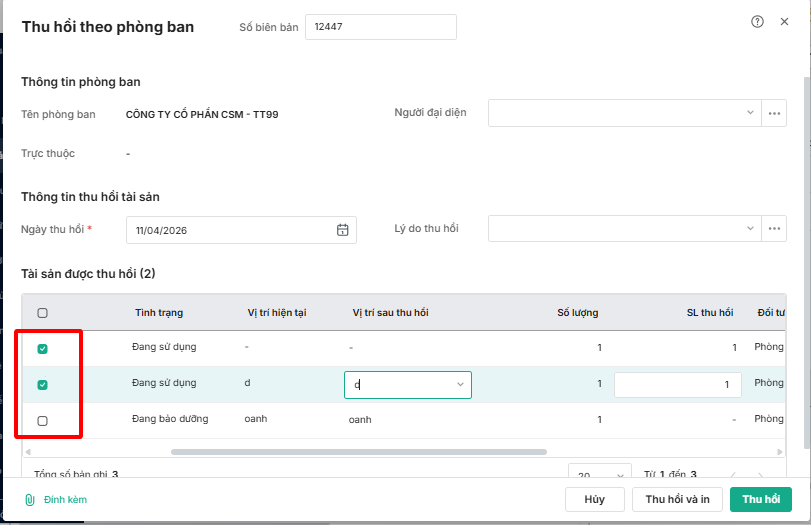This screenshot has width=811, height=525.
Task: Click the Hủy button
Action: [594, 499]
